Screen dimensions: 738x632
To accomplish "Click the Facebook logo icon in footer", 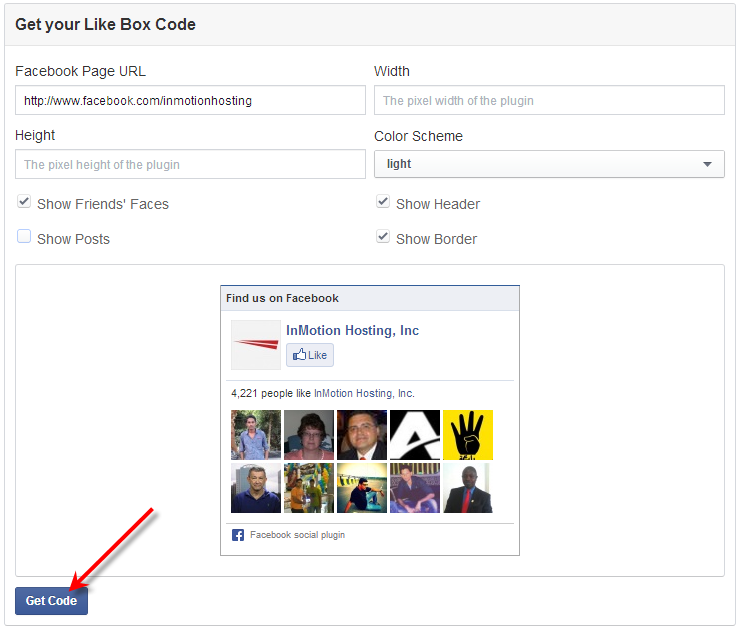I will (x=238, y=535).
